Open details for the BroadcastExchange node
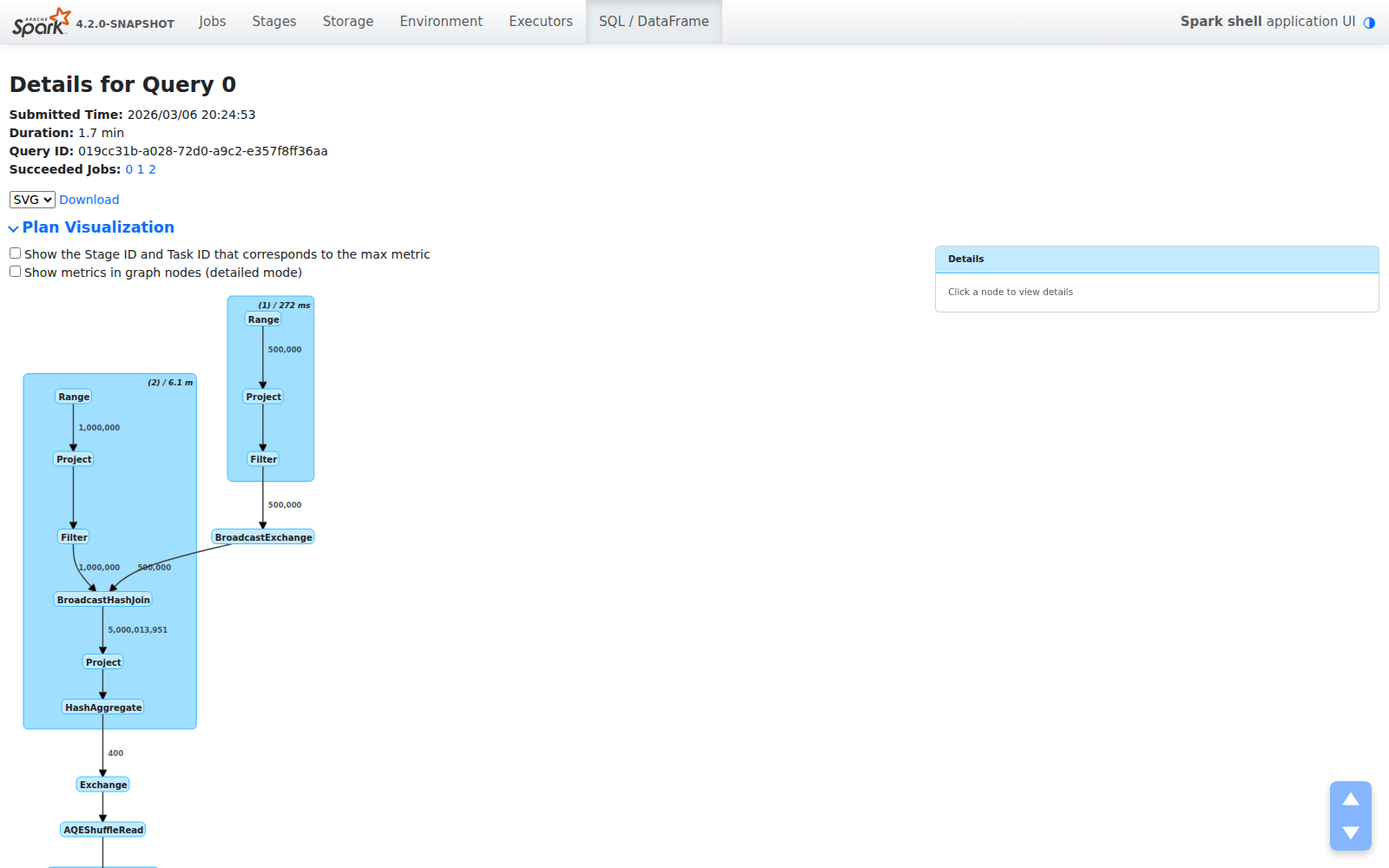 pyautogui.click(x=263, y=536)
